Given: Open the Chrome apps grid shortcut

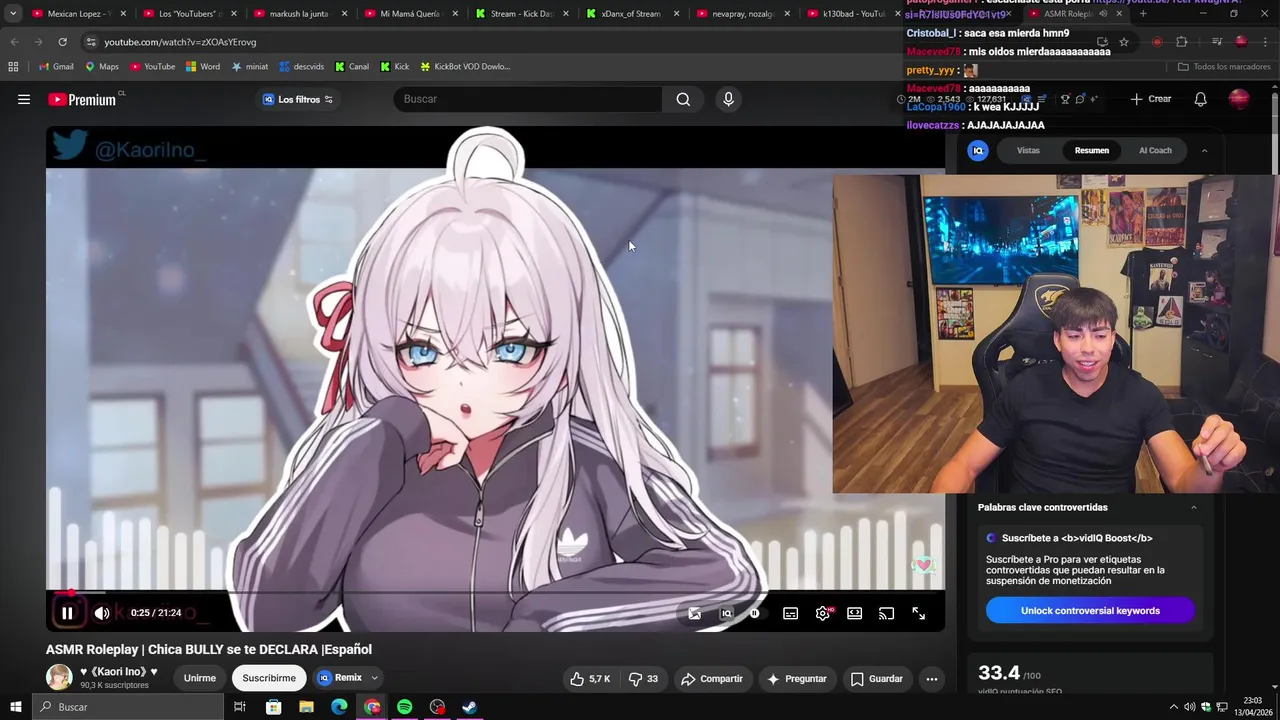Looking at the screenshot, I should pos(13,67).
